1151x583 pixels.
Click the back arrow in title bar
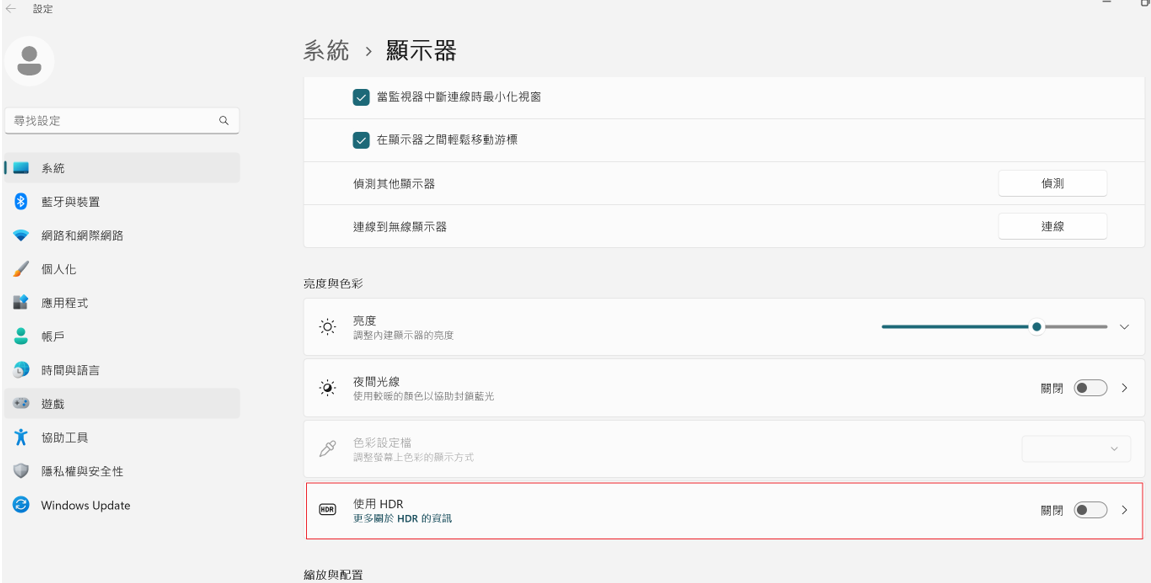click(x=11, y=9)
